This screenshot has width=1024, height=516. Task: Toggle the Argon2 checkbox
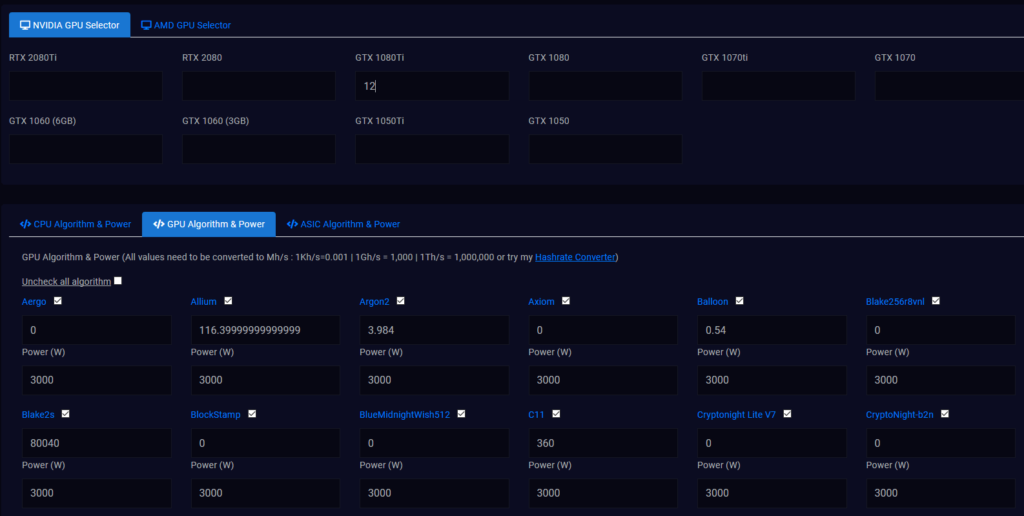click(401, 300)
